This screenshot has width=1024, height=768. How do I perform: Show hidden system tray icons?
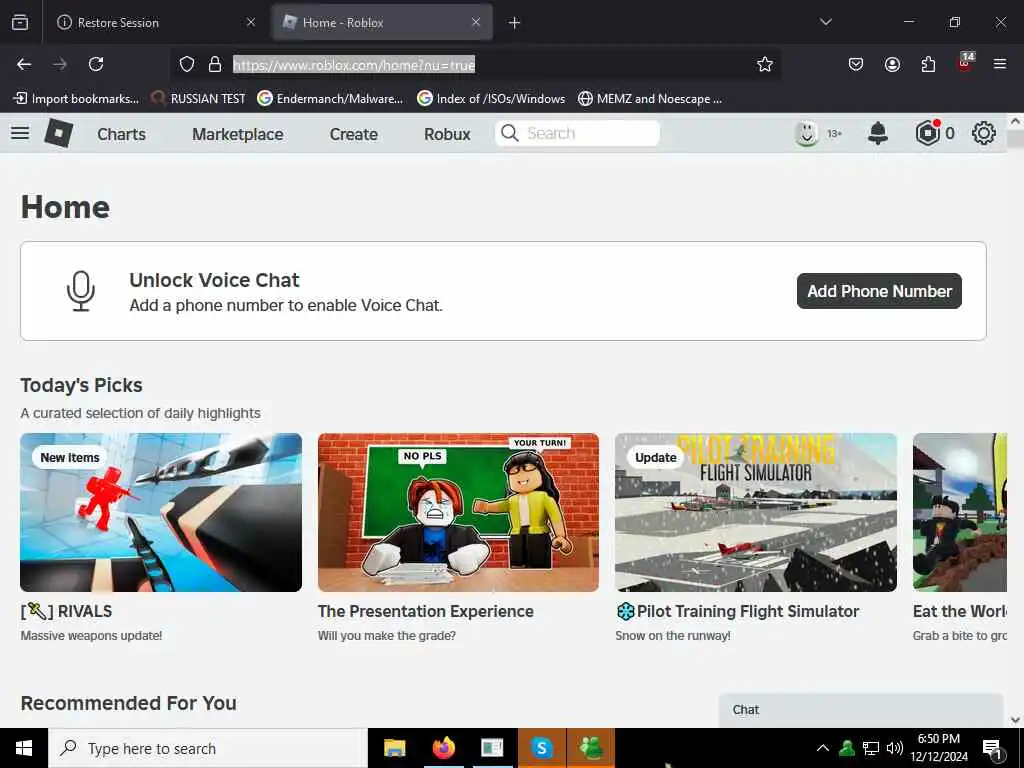(823, 748)
